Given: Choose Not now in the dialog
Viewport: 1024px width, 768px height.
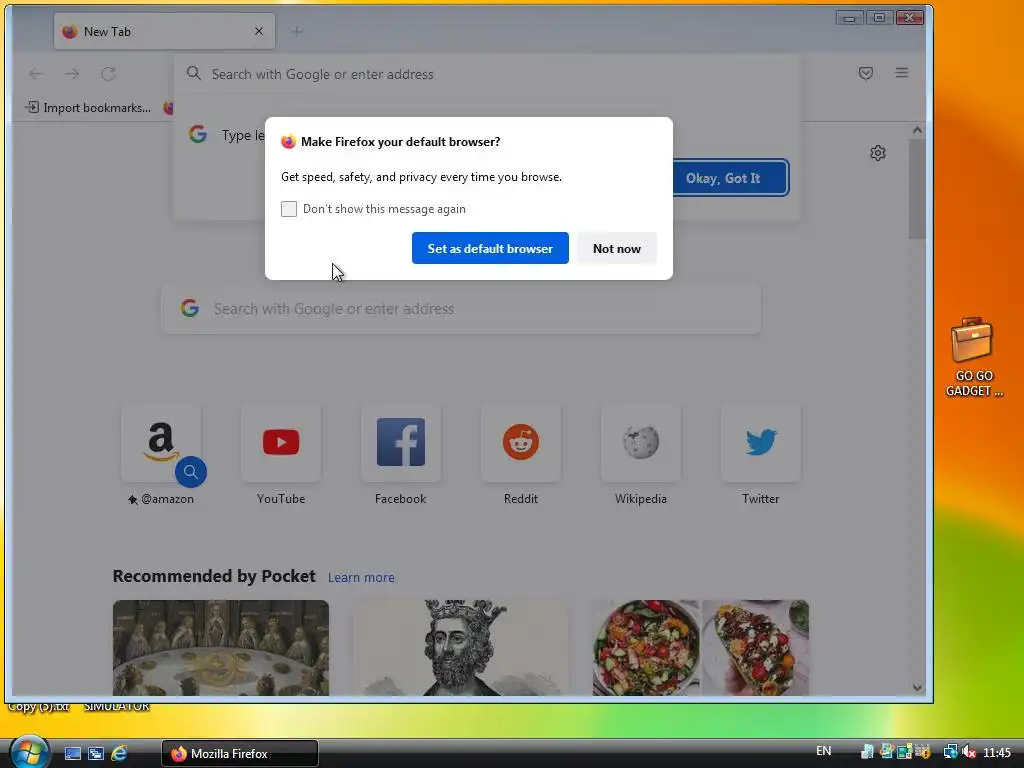Looking at the screenshot, I should [x=616, y=248].
